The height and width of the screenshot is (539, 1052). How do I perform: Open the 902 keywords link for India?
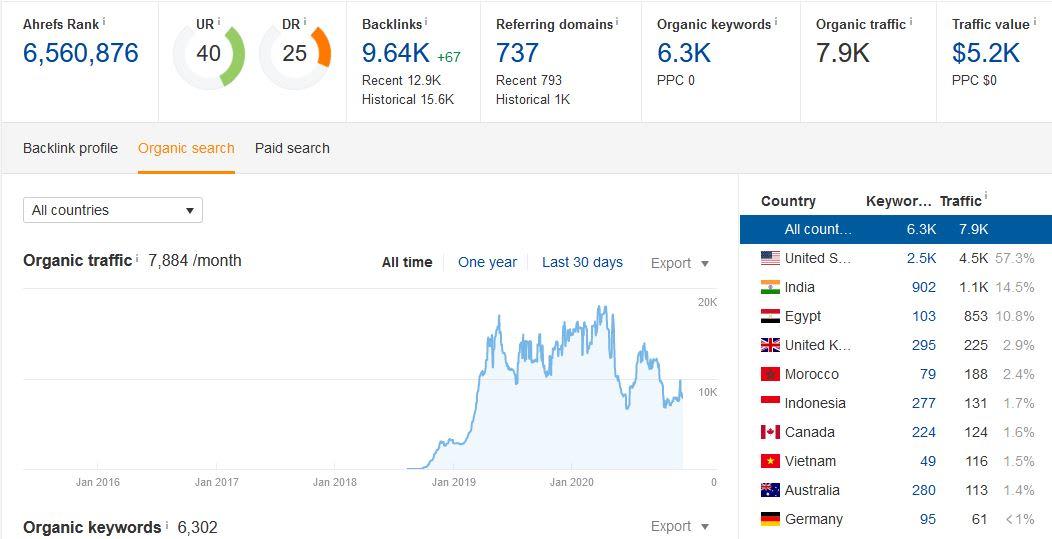tap(924, 287)
